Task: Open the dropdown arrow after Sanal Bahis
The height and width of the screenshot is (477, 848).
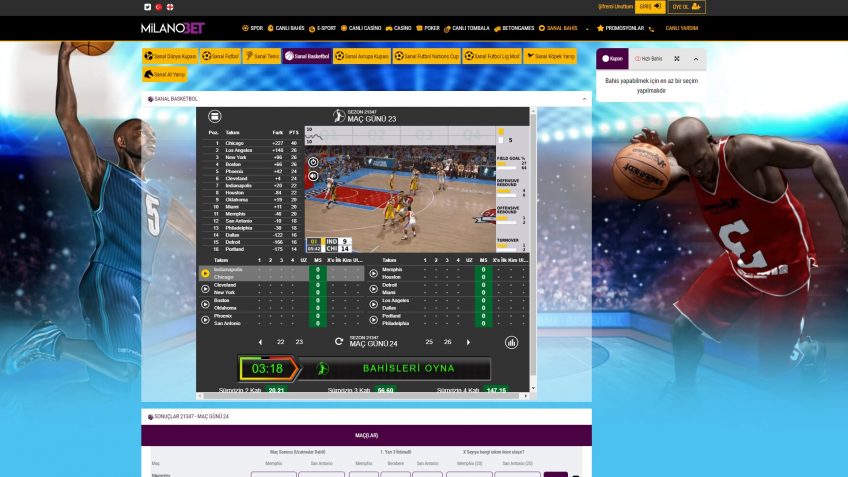Action: [587, 29]
